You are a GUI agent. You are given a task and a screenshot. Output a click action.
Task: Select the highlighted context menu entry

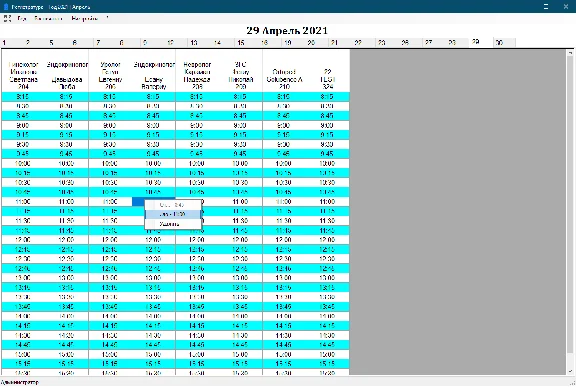[x=173, y=214]
